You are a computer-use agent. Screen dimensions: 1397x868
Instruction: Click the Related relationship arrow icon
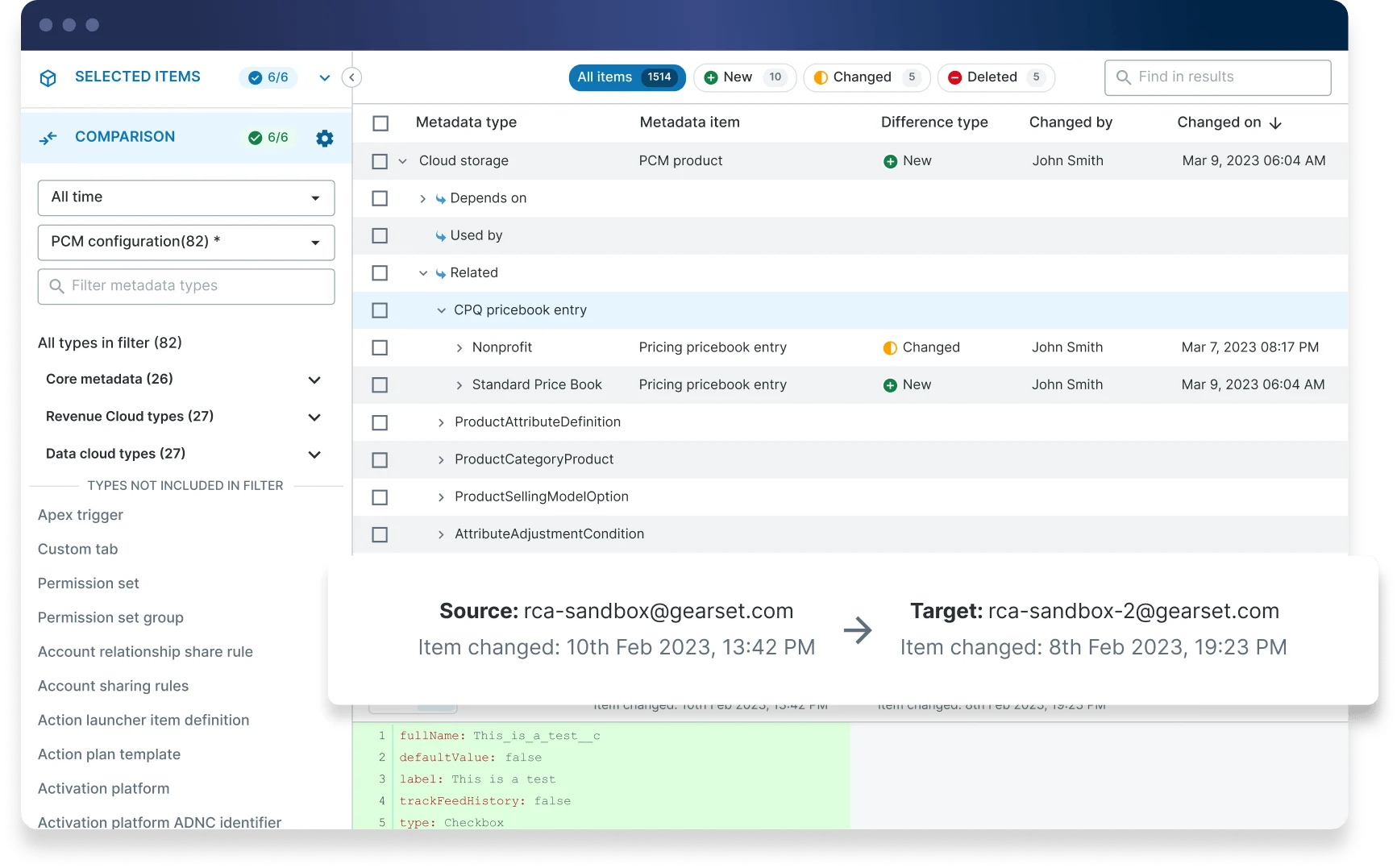coord(441,274)
